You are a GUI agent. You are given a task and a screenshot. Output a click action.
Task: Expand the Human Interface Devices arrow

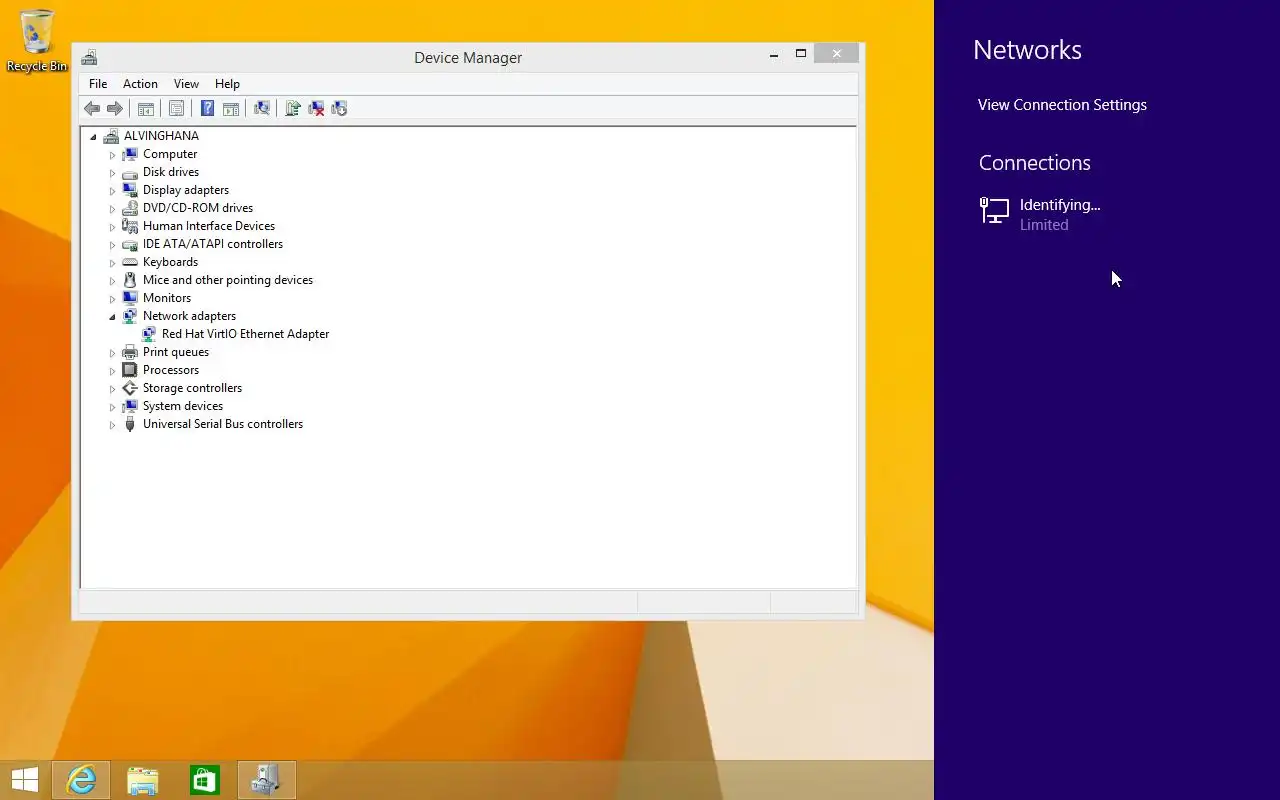click(112, 227)
